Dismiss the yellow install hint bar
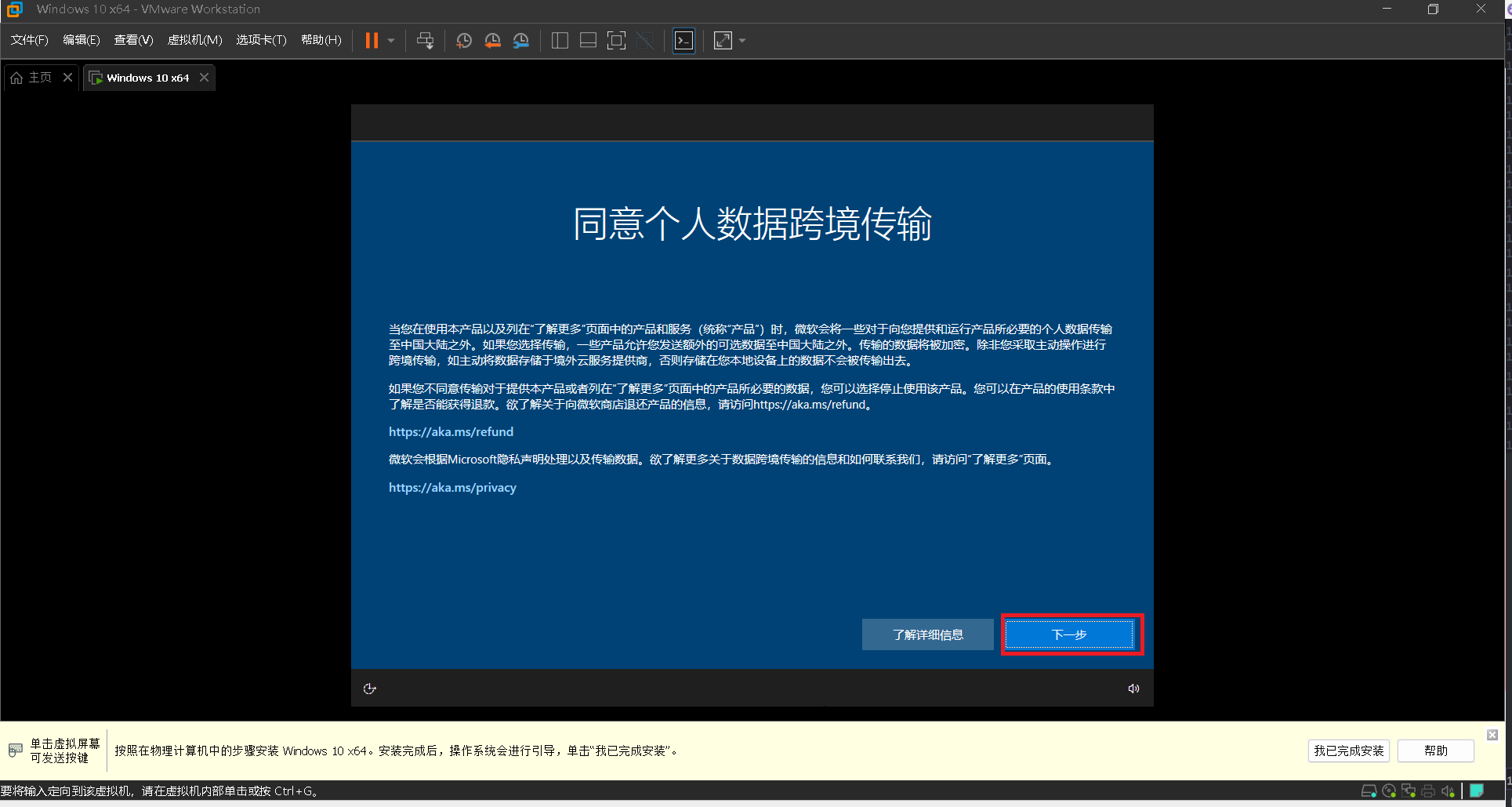The height and width of the screenshot is (807, 1512). [x=1492, y=735]
